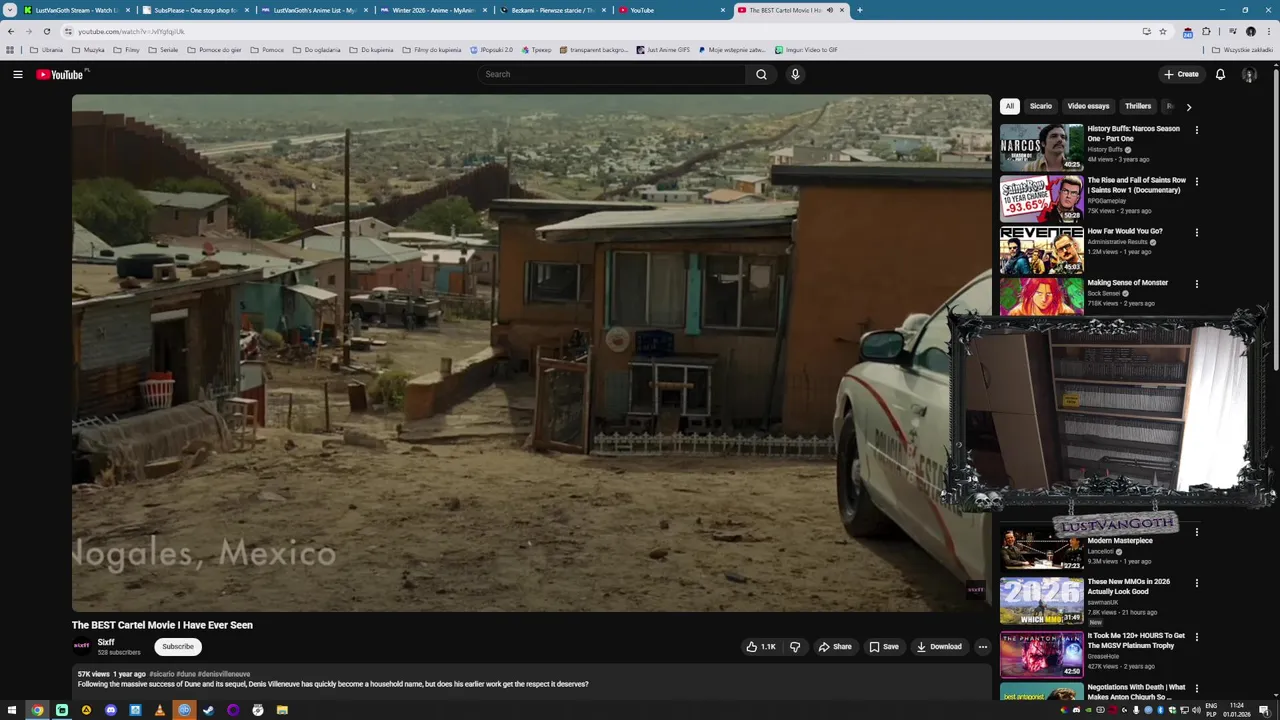Select the All filter chip
1280x720 pixels.
[x=1010, y=106]
